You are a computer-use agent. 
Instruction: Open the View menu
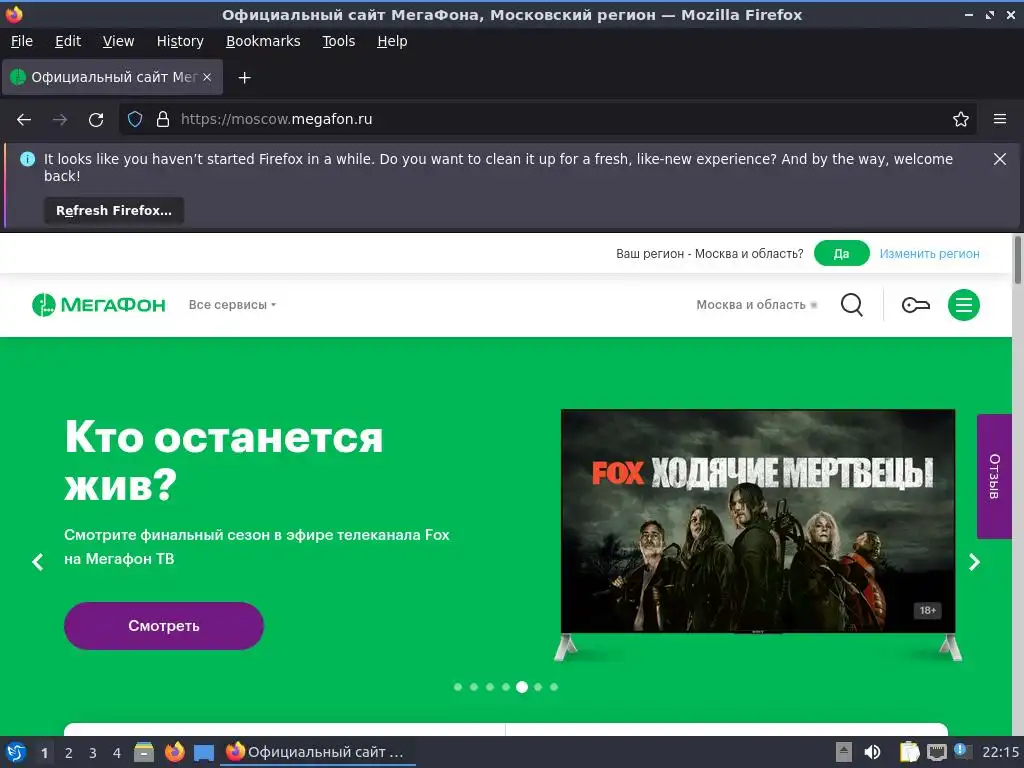pyautogui.click(x=118, y=41)
